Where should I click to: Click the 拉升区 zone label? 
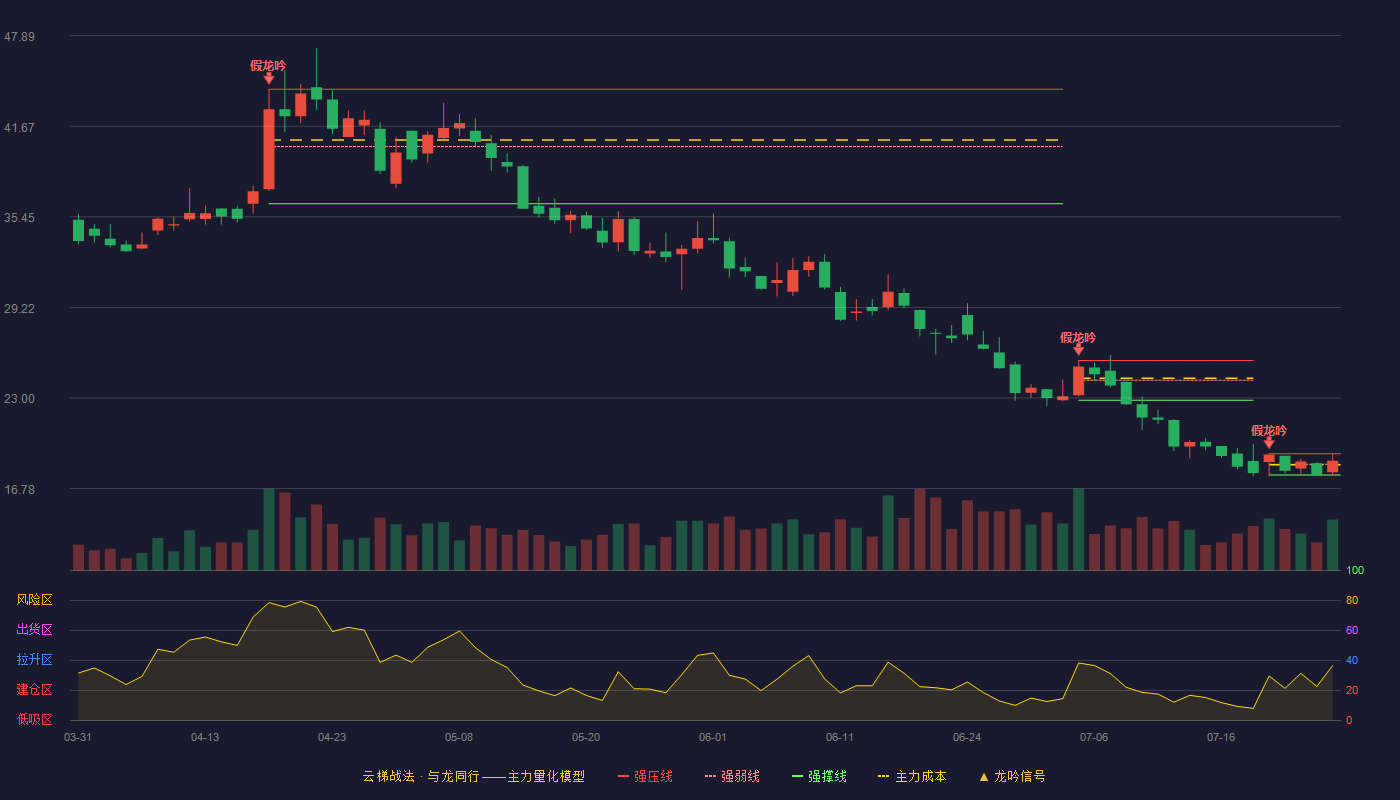click(34, 660)
